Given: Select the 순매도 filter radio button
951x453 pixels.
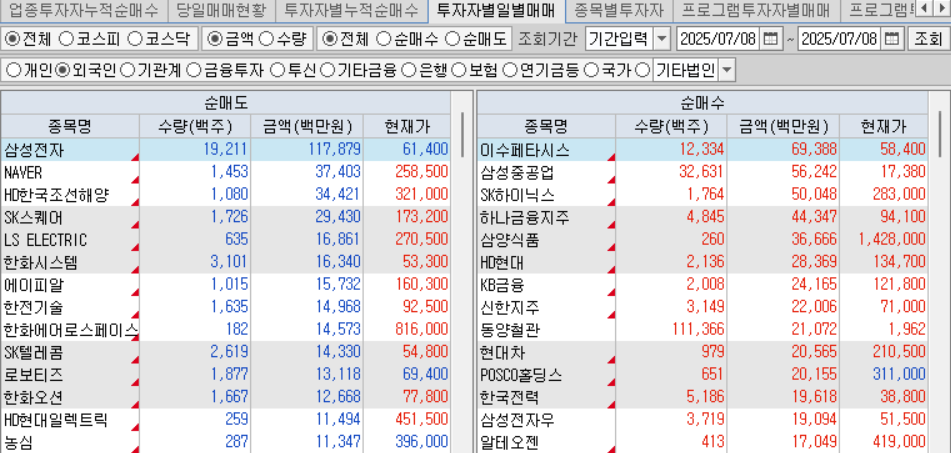Looking at the screenshot, I should point(452,39).
